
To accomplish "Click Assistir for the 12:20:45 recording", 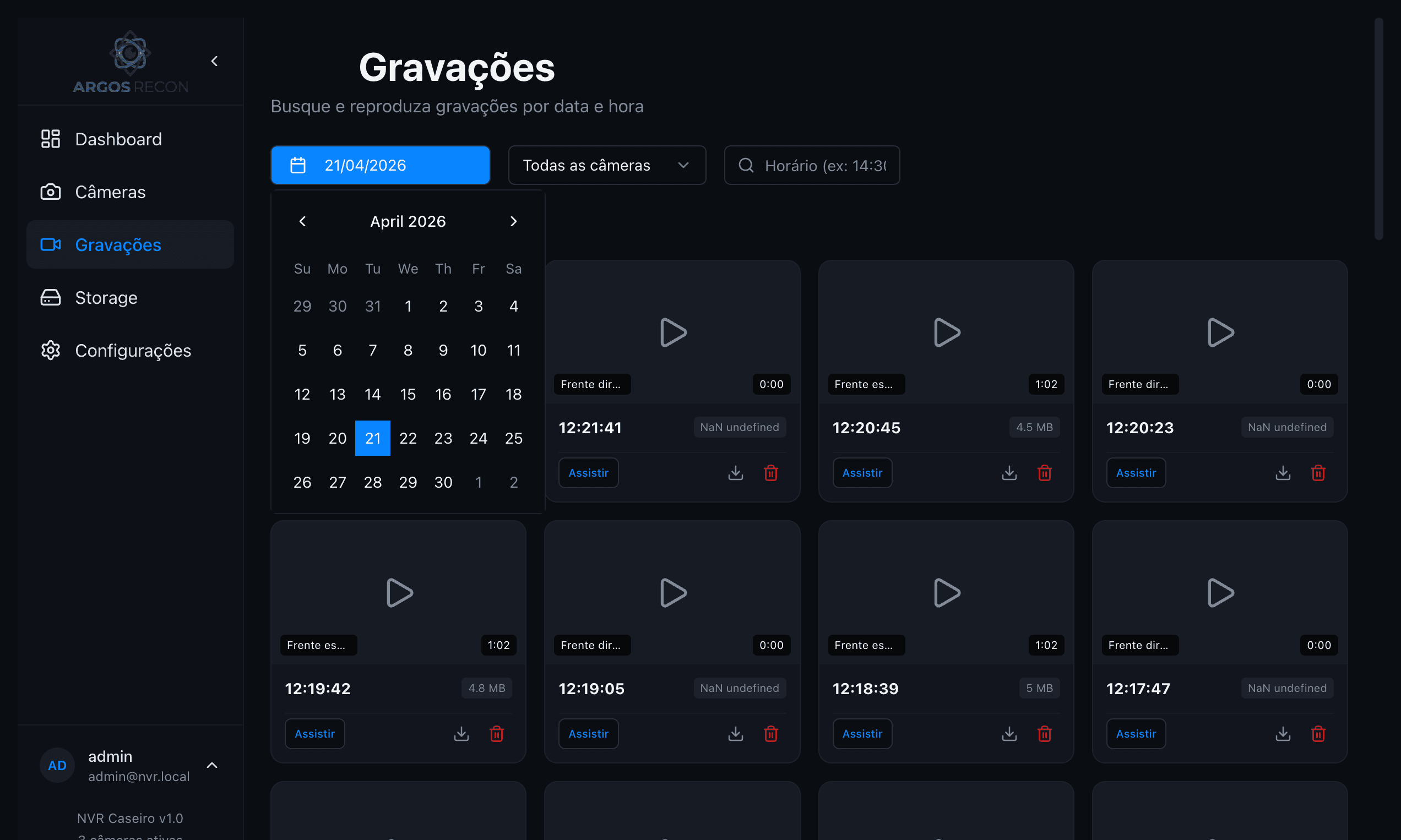I will tap(862, 473).
